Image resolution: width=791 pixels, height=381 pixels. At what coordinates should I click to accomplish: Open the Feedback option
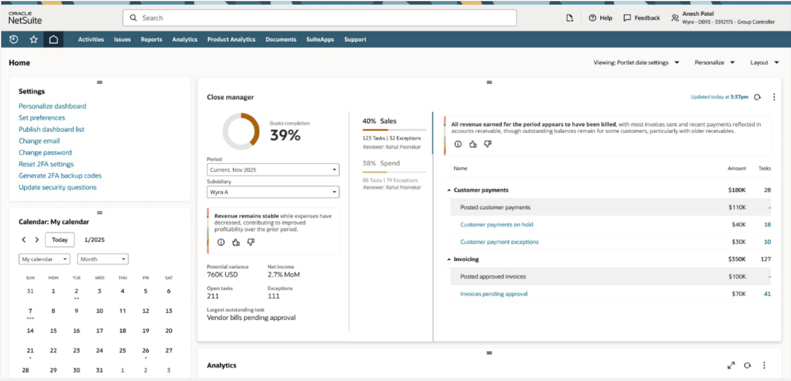click(x=642, y=18)
